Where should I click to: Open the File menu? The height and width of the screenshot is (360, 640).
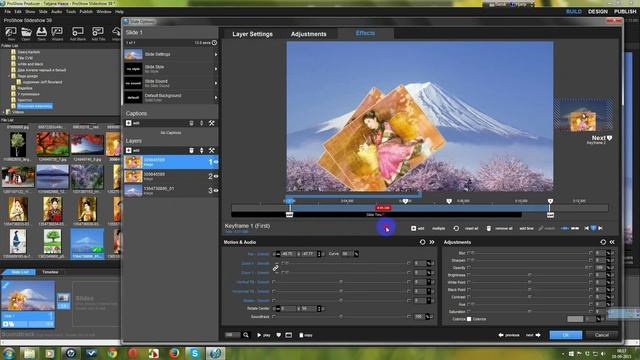pyautogui.click(x=8, y=11)
